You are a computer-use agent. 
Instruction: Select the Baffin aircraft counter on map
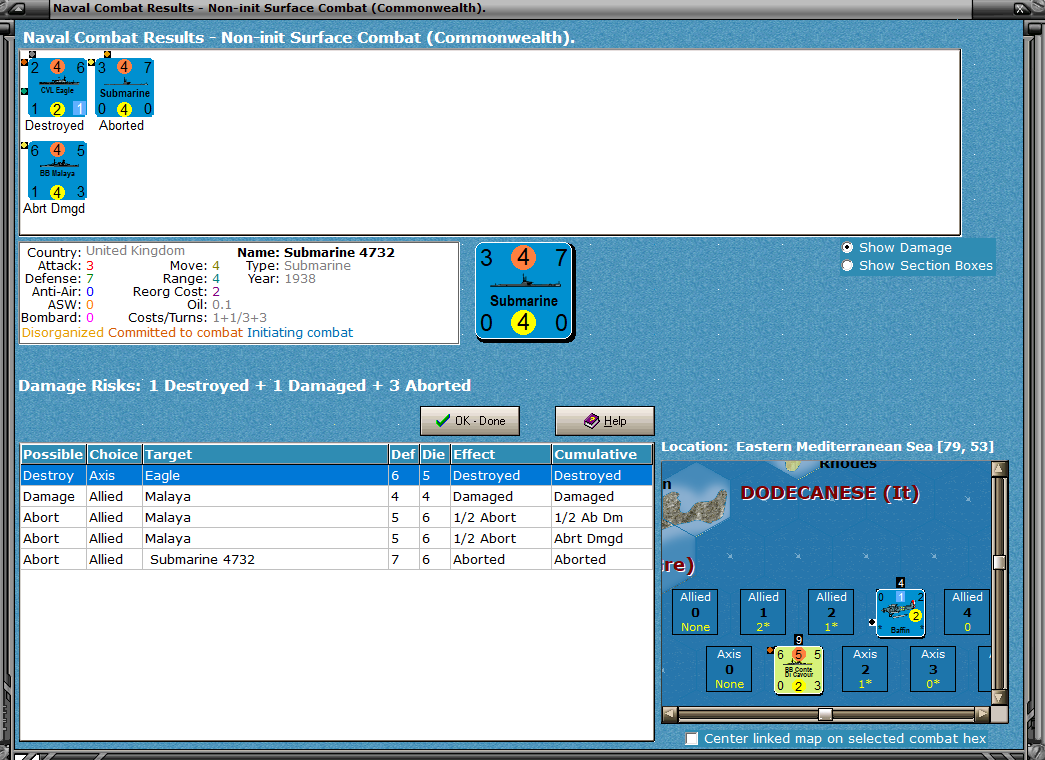point(900,613)
